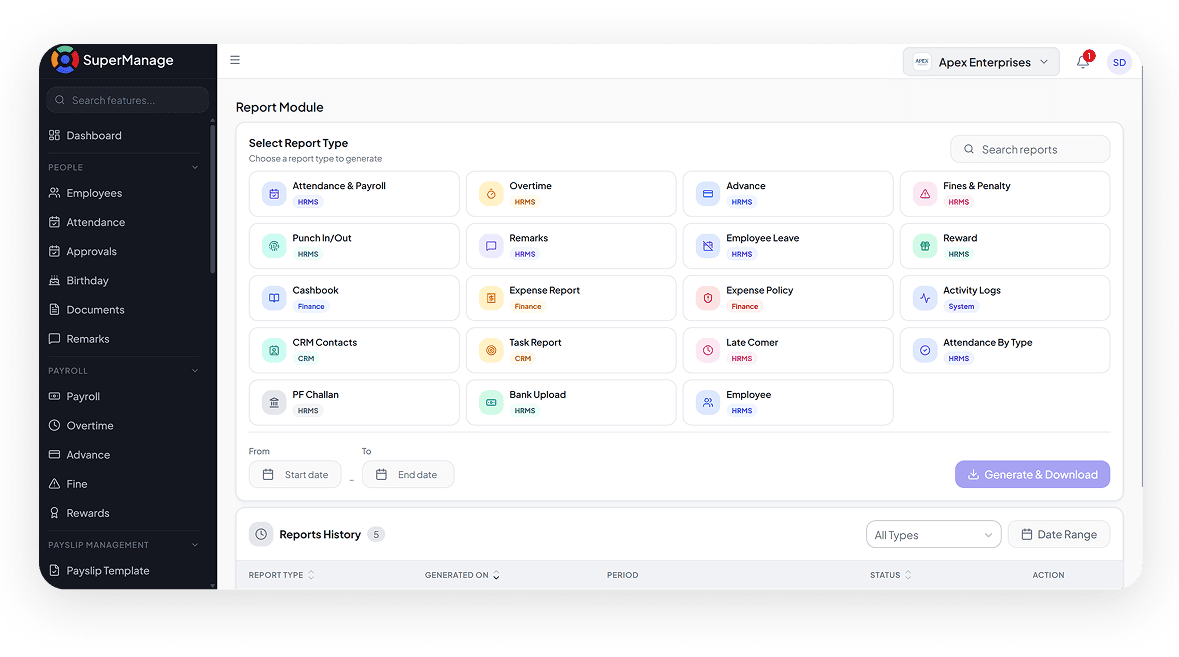Image resolution: width=1179 pixels, height=657 pixels.
Task: Open the All Types filter dropdown
Action: coord(933,534)
